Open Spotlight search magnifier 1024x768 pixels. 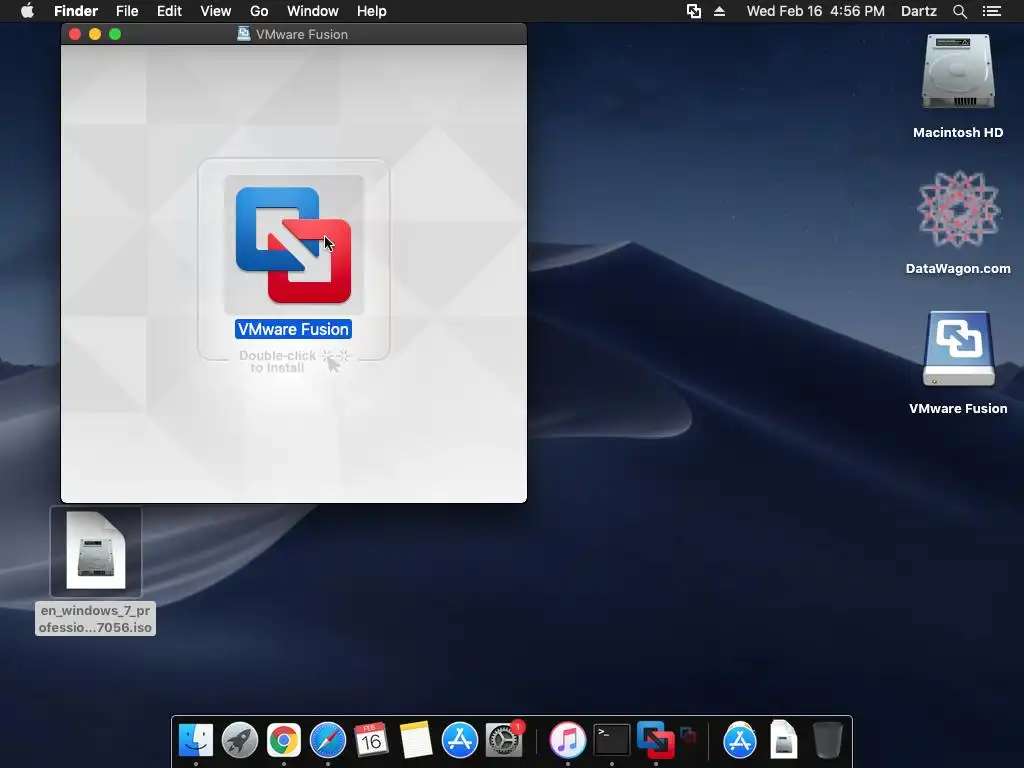coord(959,11)
